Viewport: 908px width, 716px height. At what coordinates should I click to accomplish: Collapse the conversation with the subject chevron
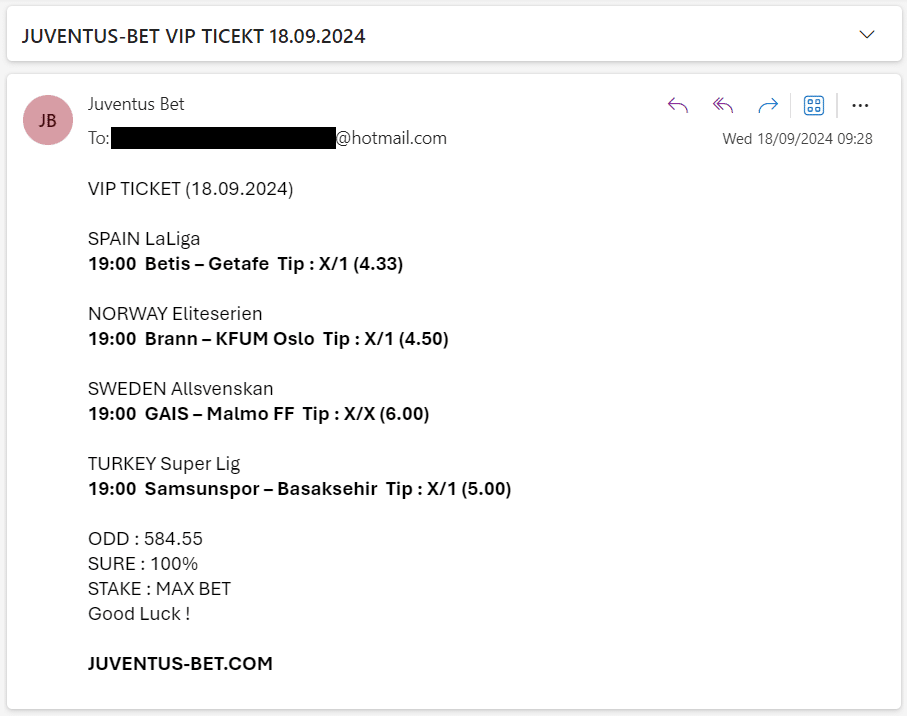click(866, 35)
